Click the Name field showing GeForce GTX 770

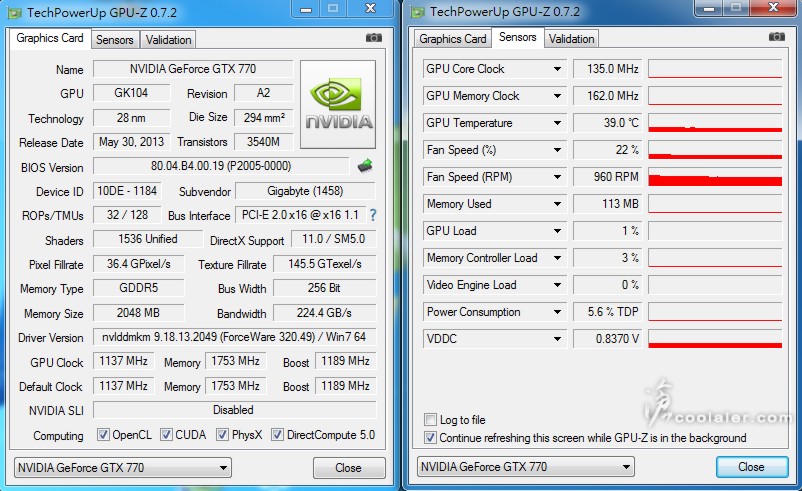click(x=193, y=69)
